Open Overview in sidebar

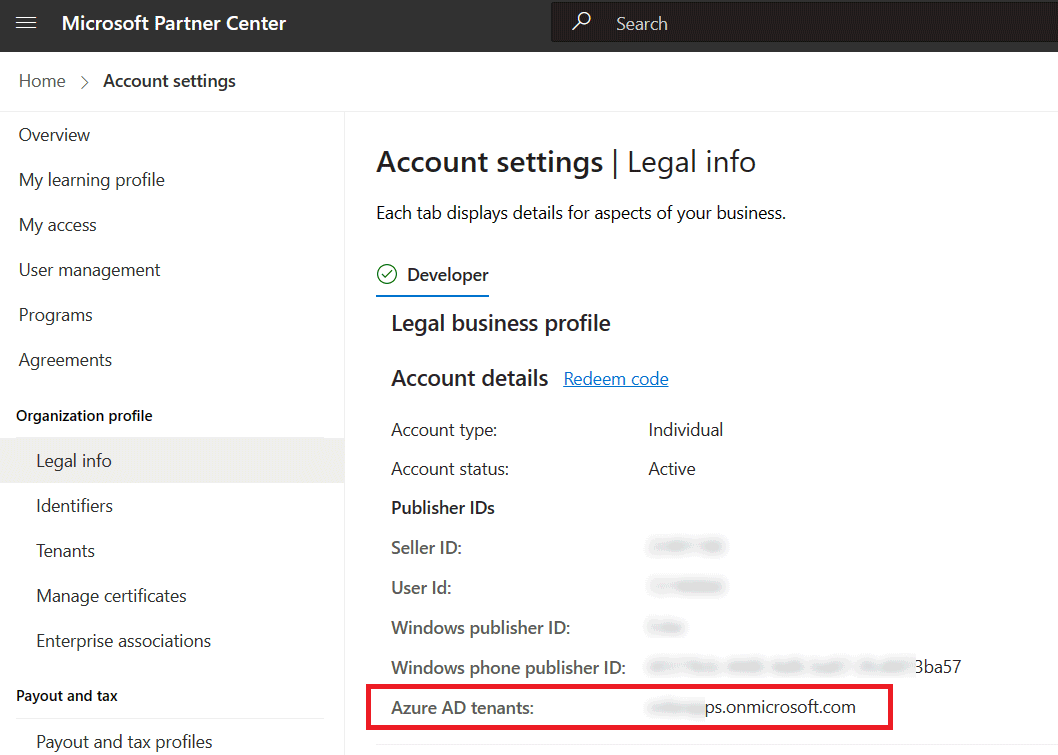[54, 135]
